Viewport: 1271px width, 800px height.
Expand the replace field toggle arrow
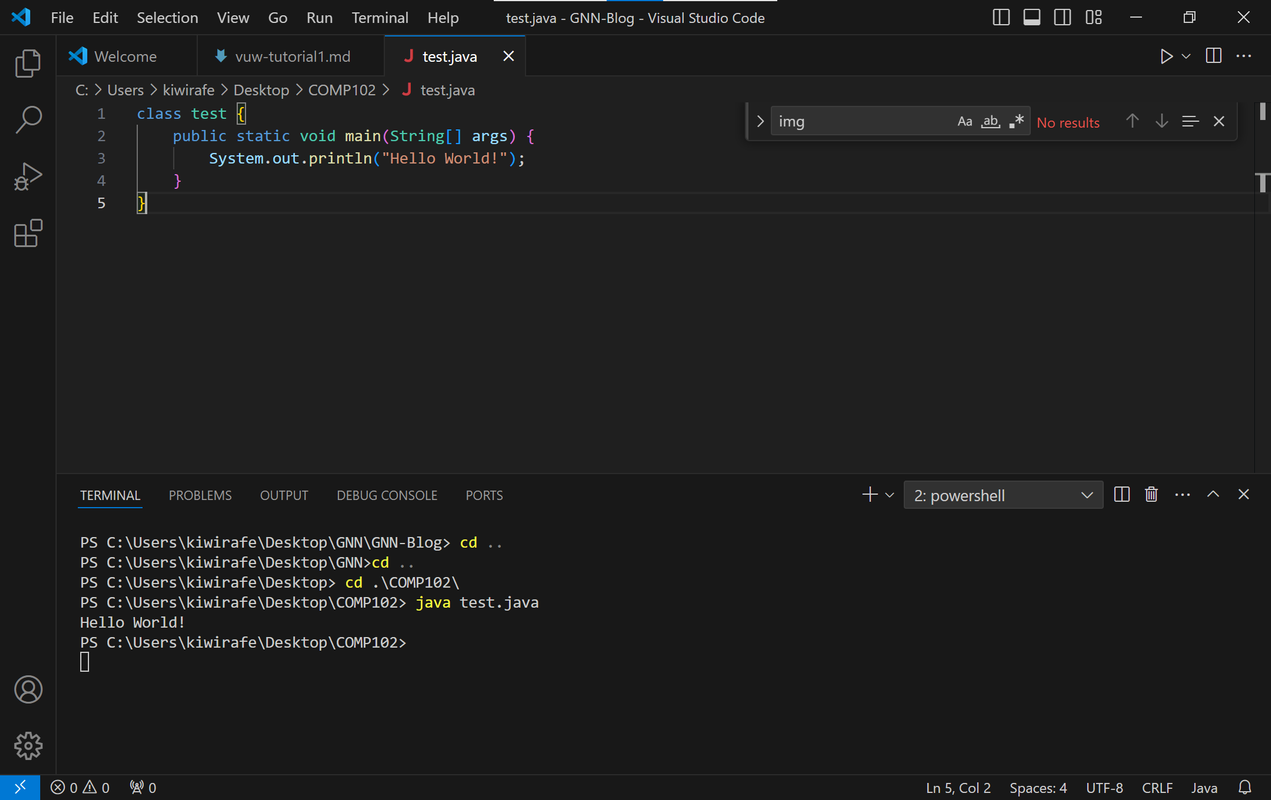(760, 121)
